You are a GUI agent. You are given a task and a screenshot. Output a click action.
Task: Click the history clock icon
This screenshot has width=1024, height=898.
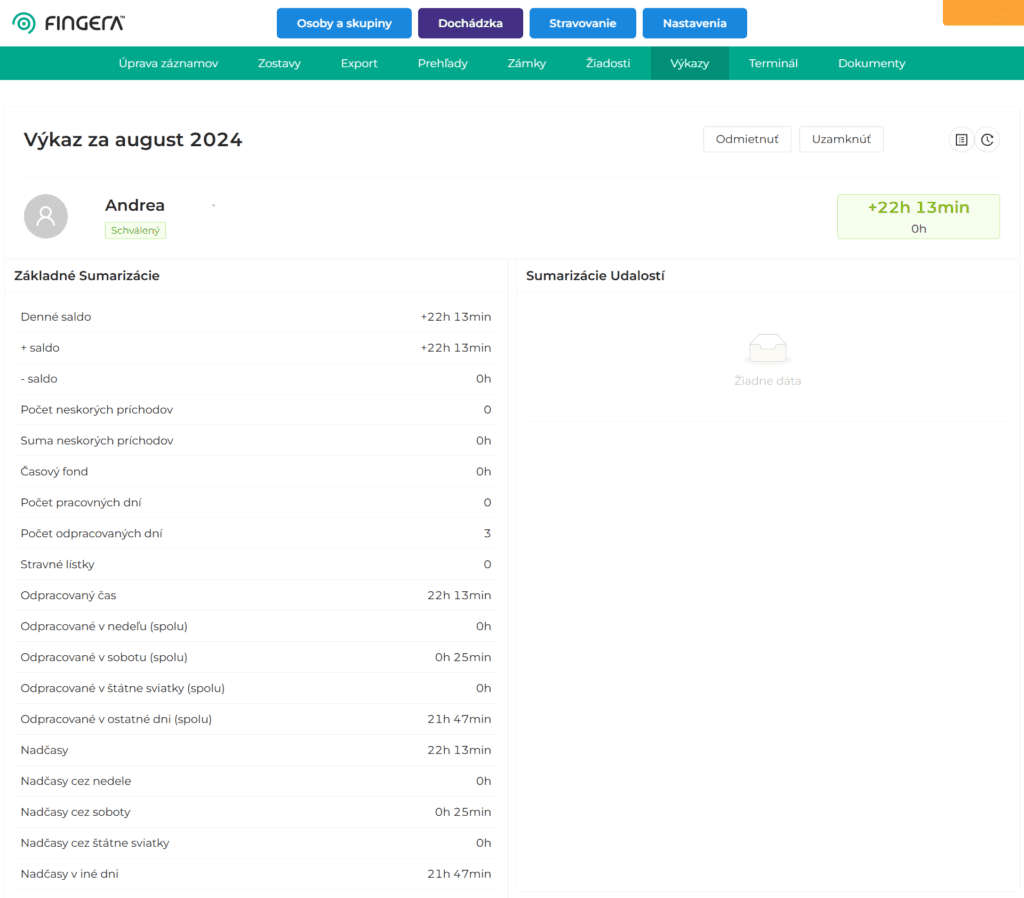pos(987,140)
